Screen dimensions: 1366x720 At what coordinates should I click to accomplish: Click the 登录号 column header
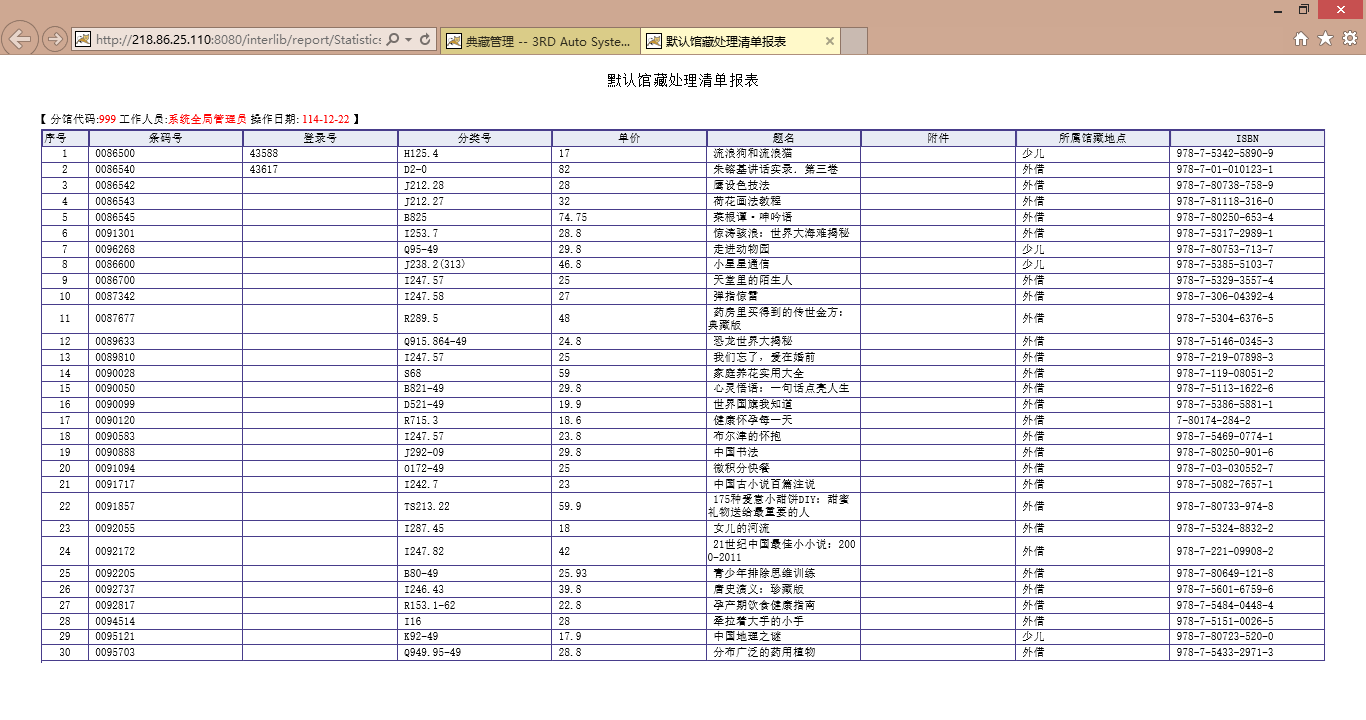[320, 138]
